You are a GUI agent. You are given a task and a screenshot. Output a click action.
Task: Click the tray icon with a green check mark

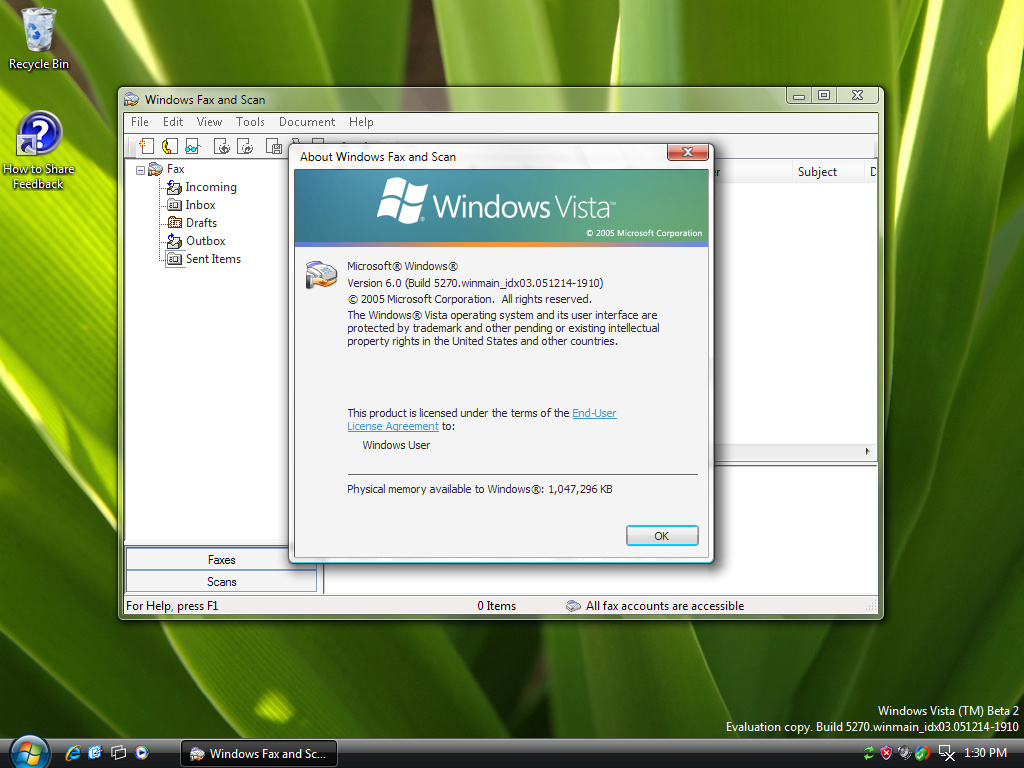[923, 753]
